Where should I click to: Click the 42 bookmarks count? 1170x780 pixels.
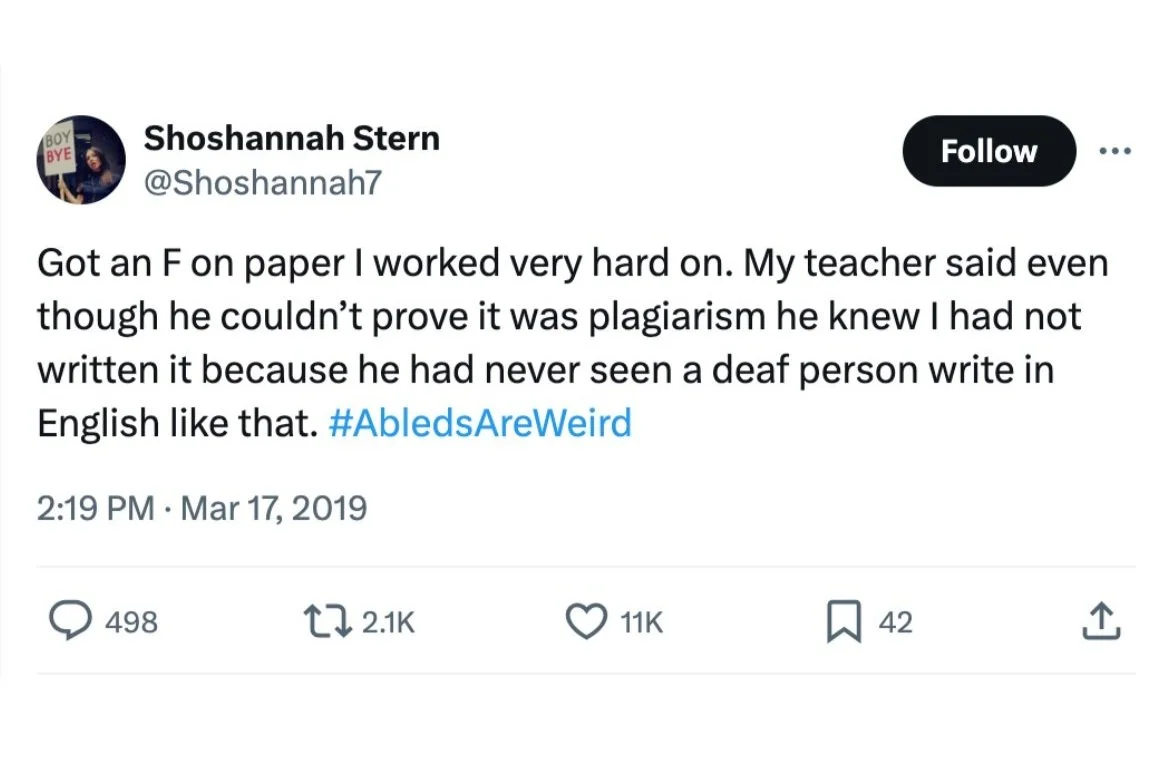[895, 623]
